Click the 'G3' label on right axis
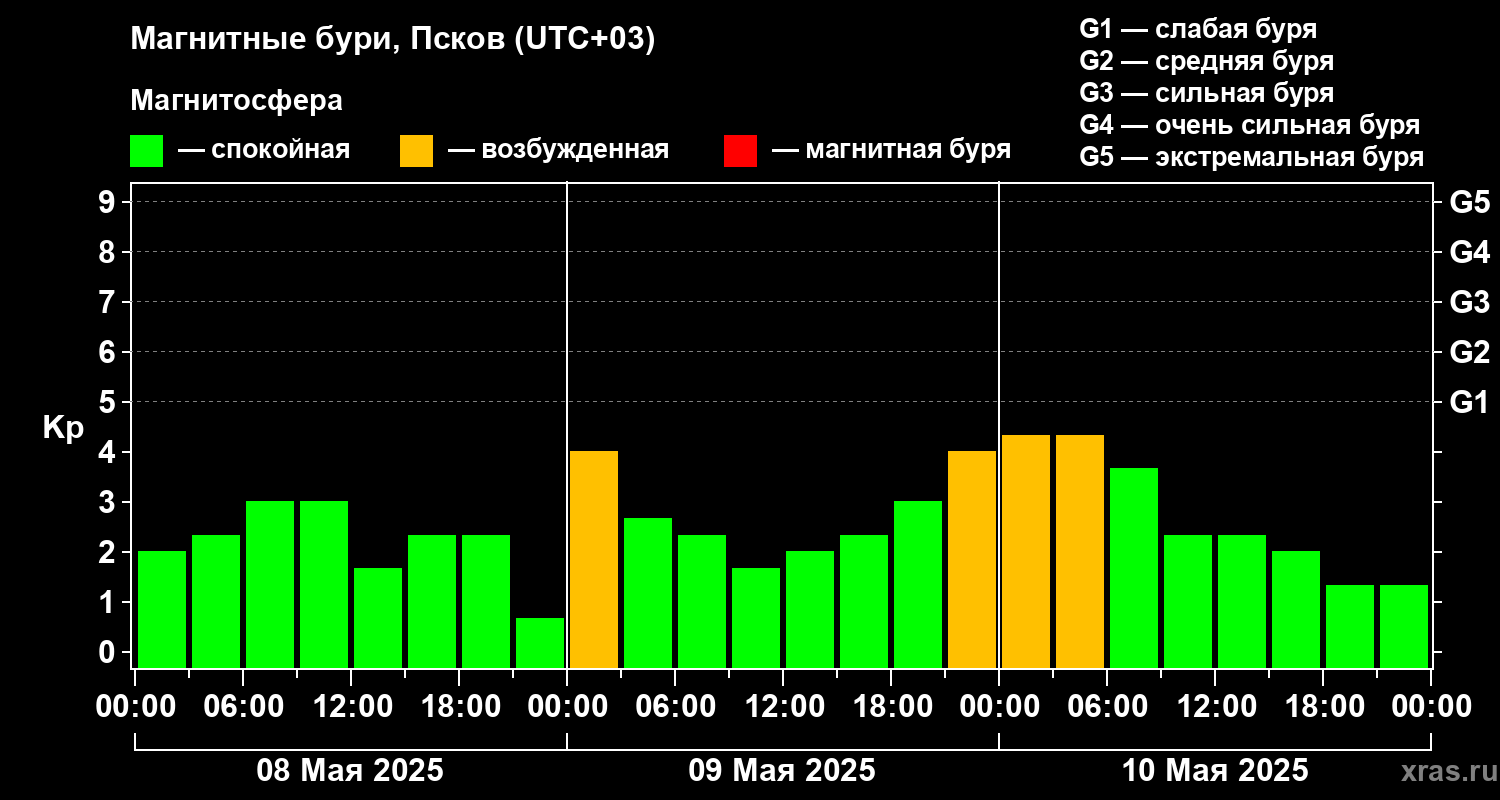The height and width of the screenshot is (800, 1500). pyautogui.click(x=1469, y=302)
